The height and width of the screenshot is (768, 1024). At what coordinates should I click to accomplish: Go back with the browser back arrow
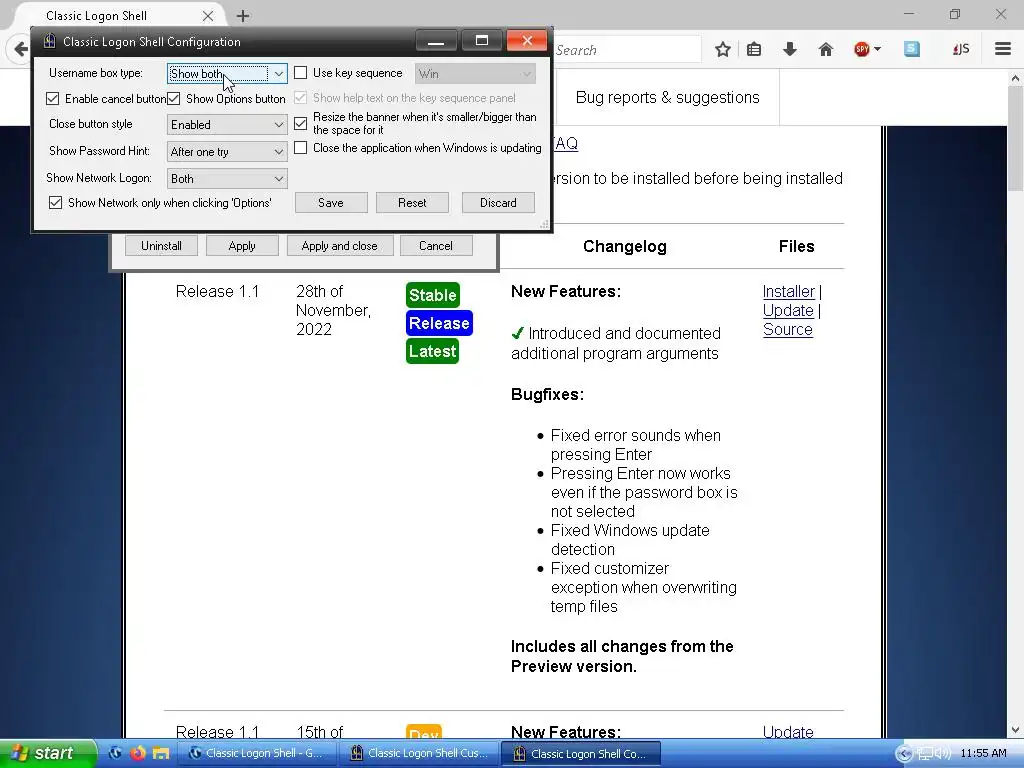(20, 50)
